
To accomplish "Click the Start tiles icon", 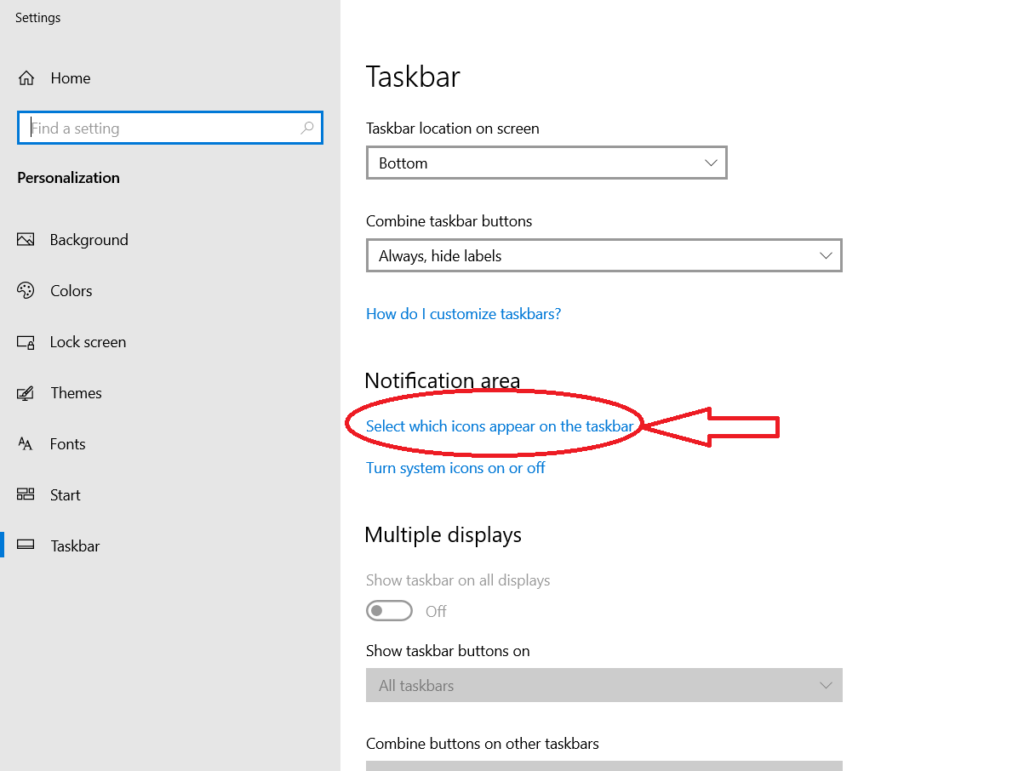I will (x=27, y=495).
